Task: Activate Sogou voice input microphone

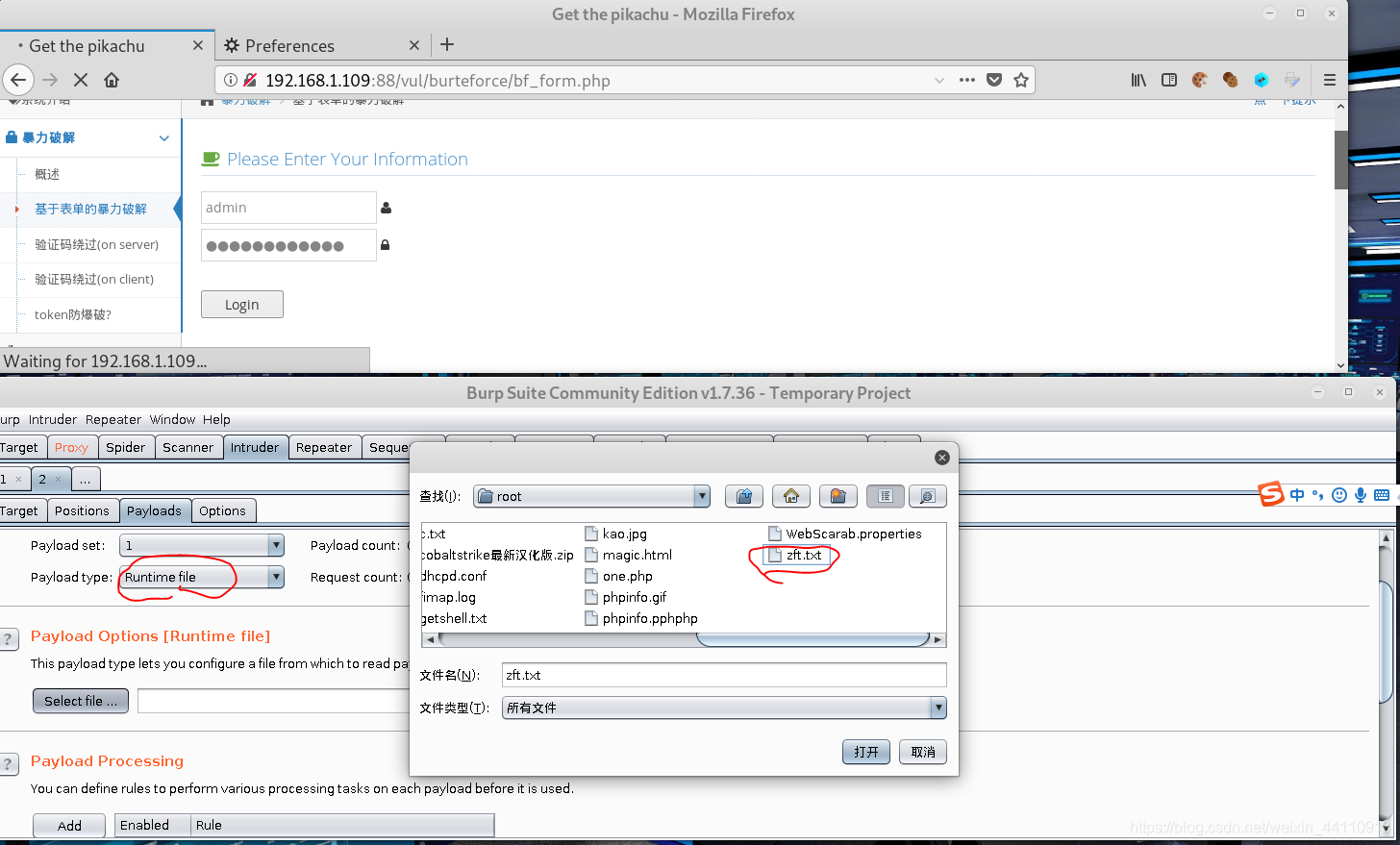Action: pyautogui.click(x=1361, y=495)
